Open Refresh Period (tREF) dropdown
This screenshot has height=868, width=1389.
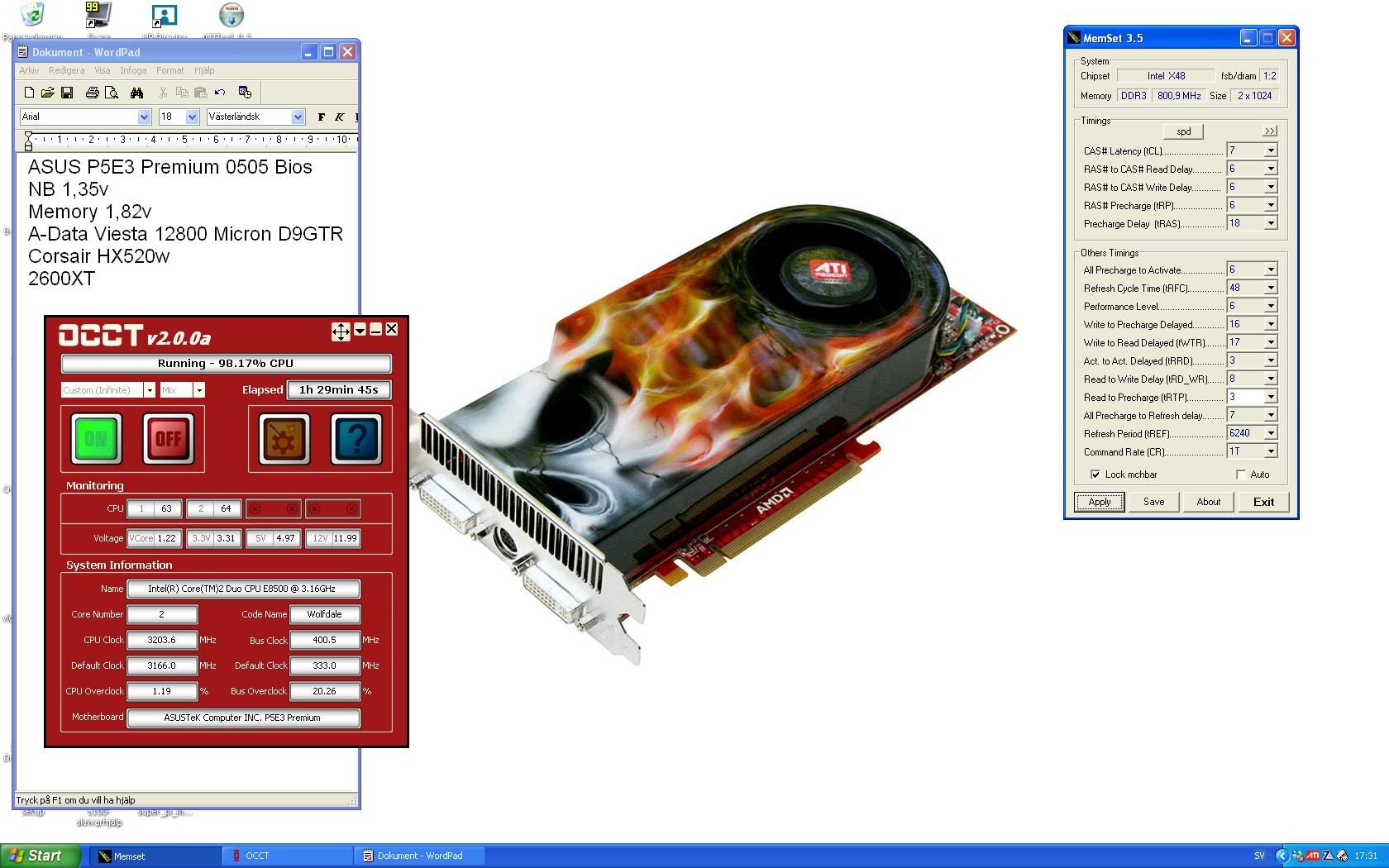[1271, 433]
